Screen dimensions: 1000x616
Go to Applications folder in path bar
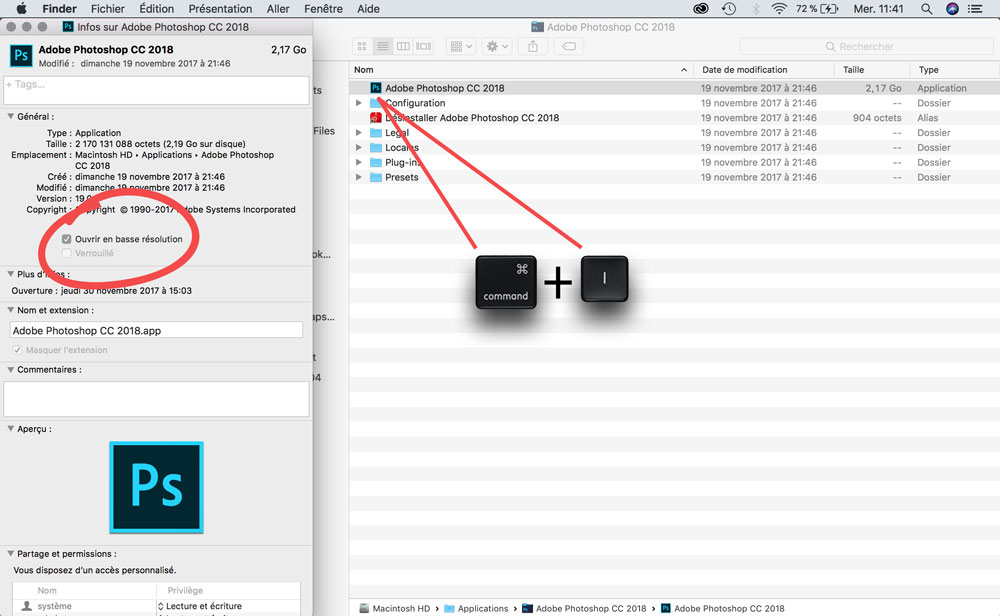476,608
